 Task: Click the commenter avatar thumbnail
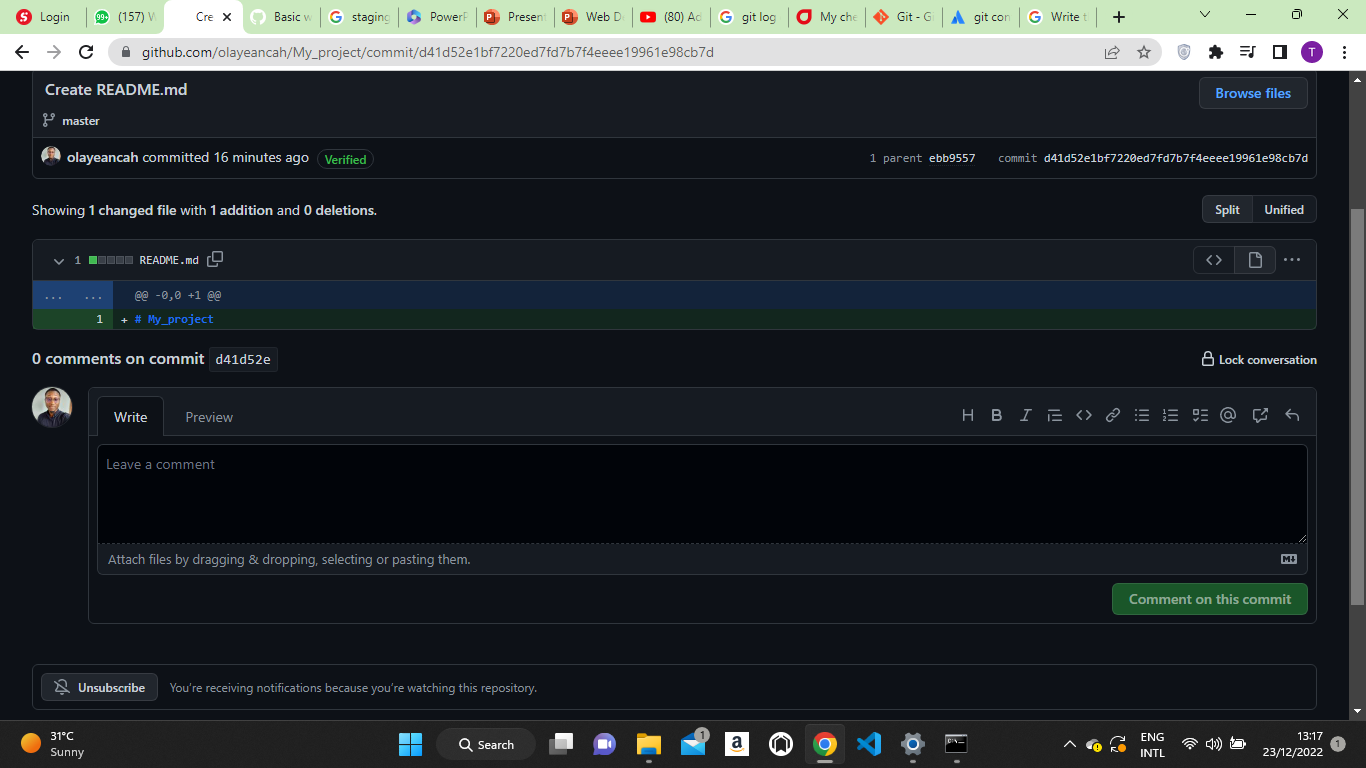(x=52, y=407)
